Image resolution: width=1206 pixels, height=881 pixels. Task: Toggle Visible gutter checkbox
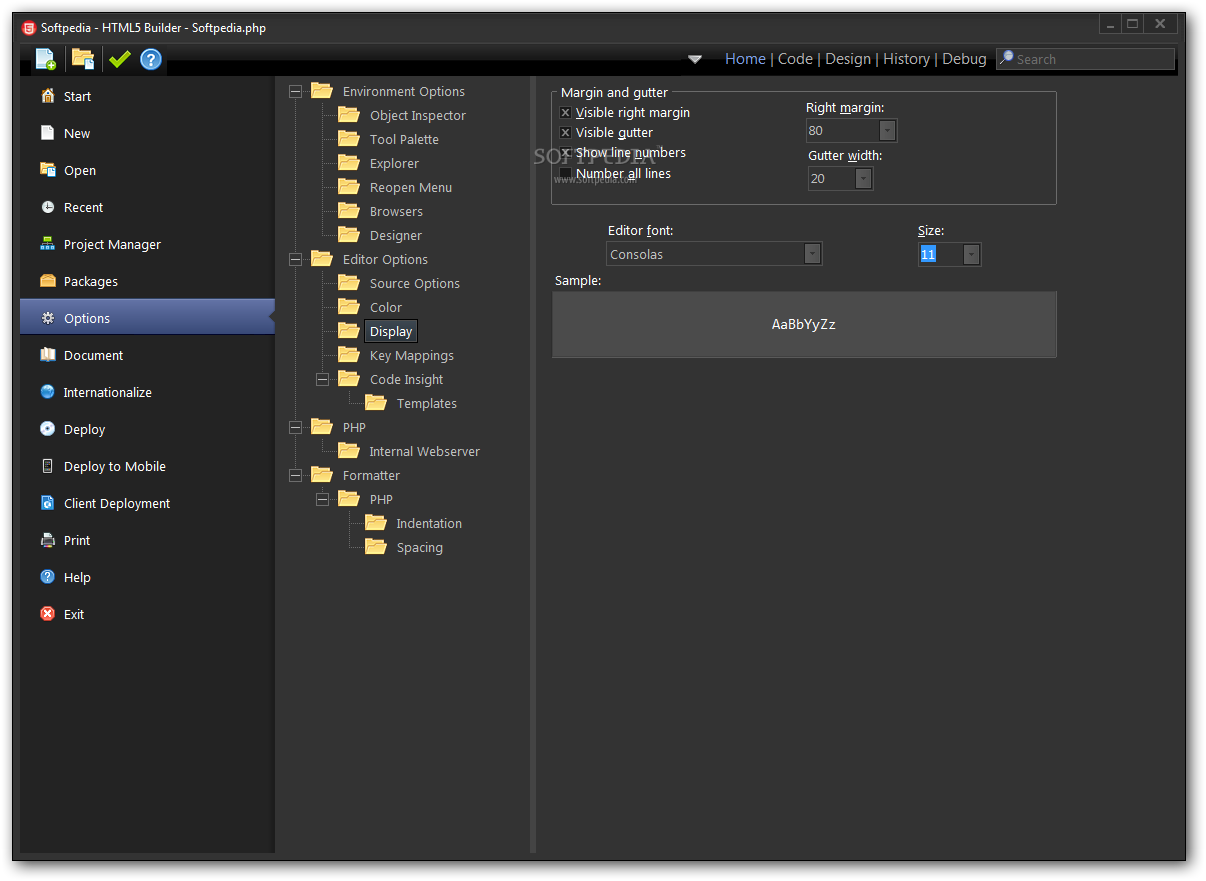(565, 132)
